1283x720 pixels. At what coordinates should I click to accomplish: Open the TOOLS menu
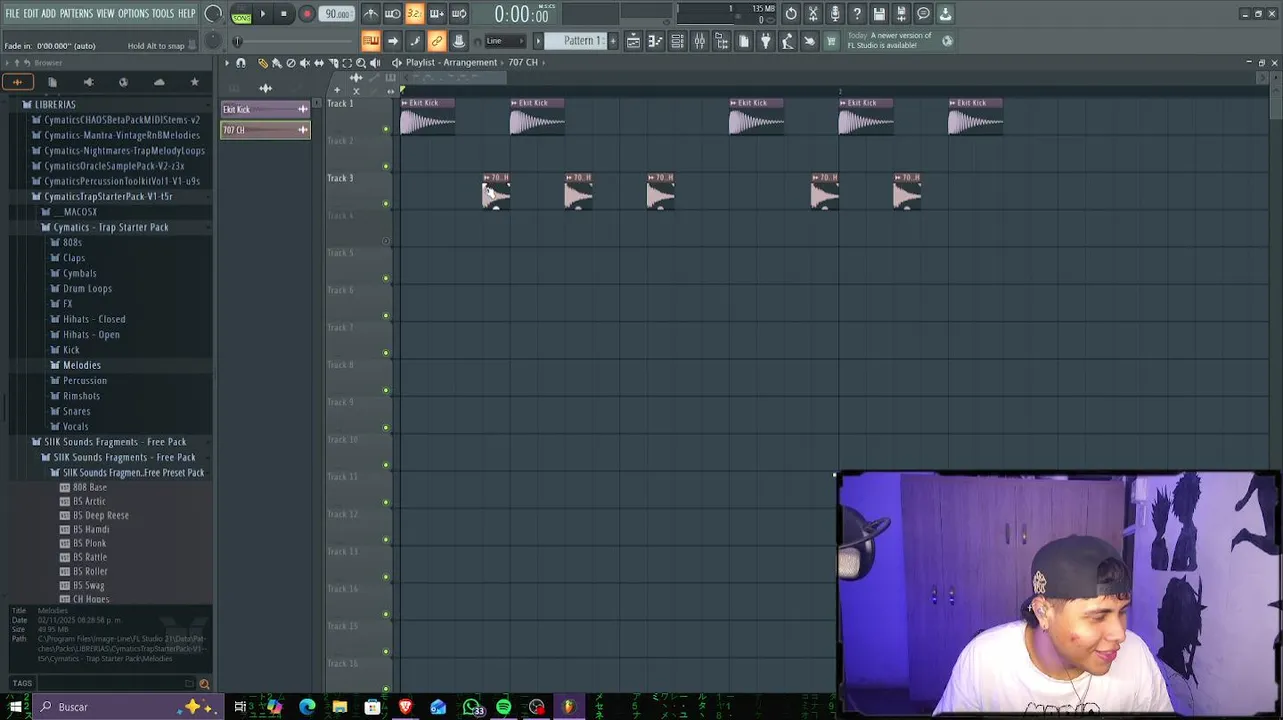tap(163, 14)
